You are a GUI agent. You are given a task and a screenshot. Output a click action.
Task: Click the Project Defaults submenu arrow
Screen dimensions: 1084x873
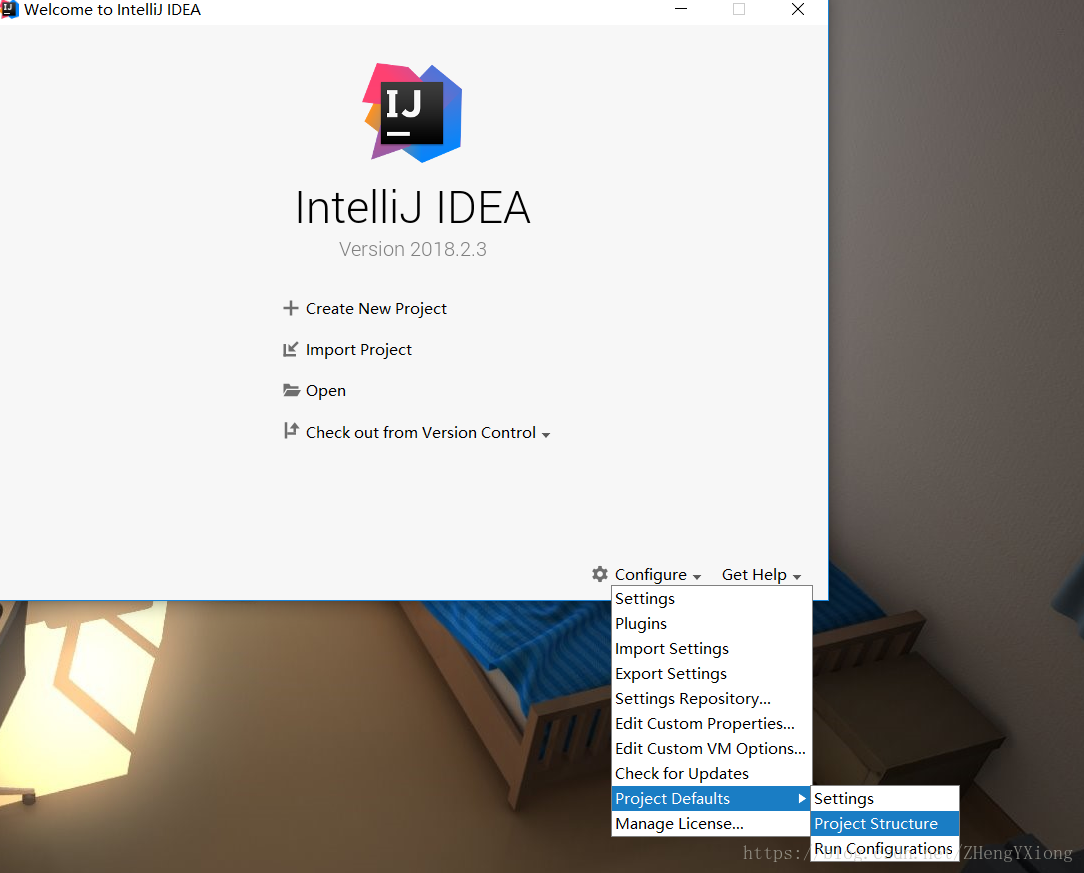point(801,798)
